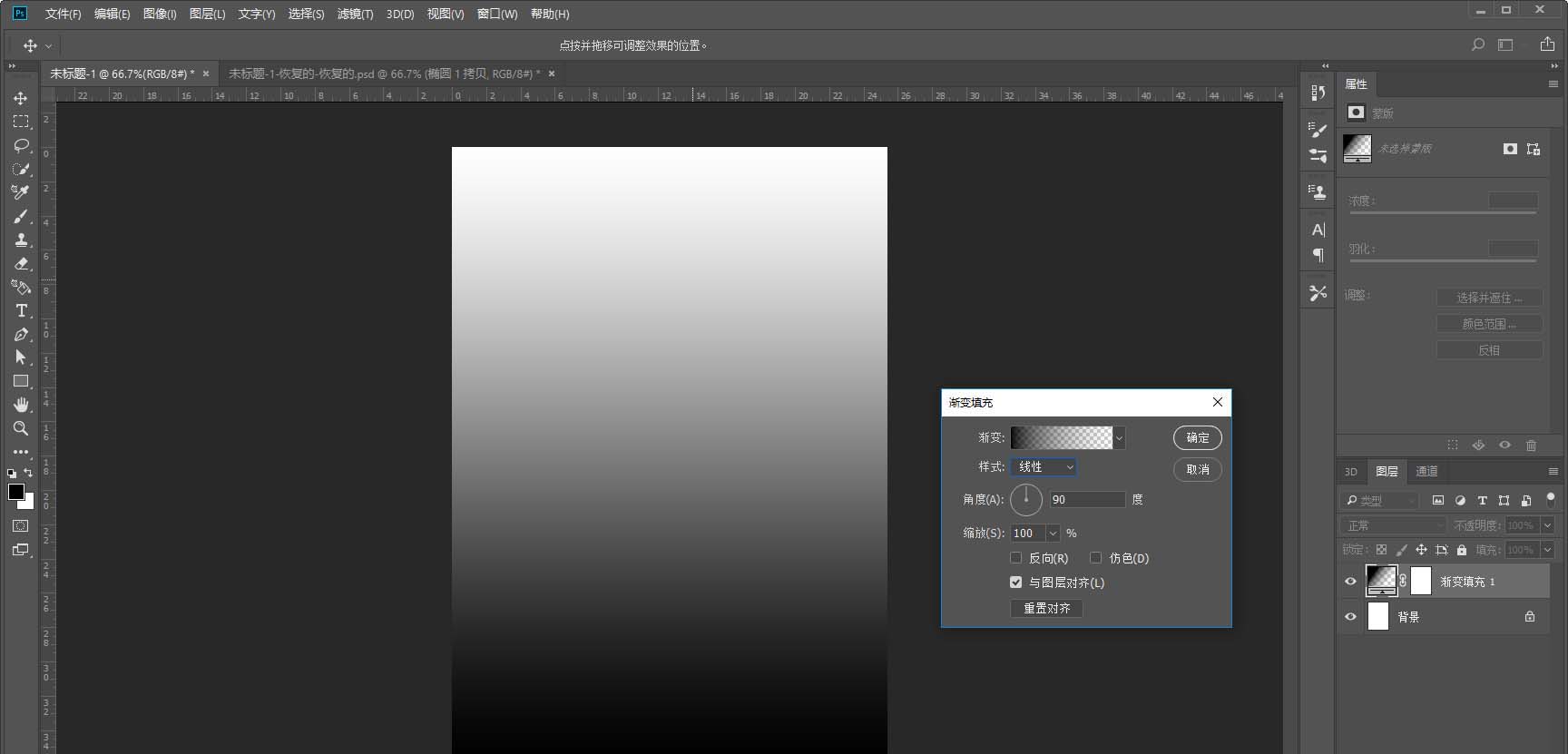Click the Search icon in options bar
The width and height of the screenshot is (1568, 754).
click(x=1478, y=44)
